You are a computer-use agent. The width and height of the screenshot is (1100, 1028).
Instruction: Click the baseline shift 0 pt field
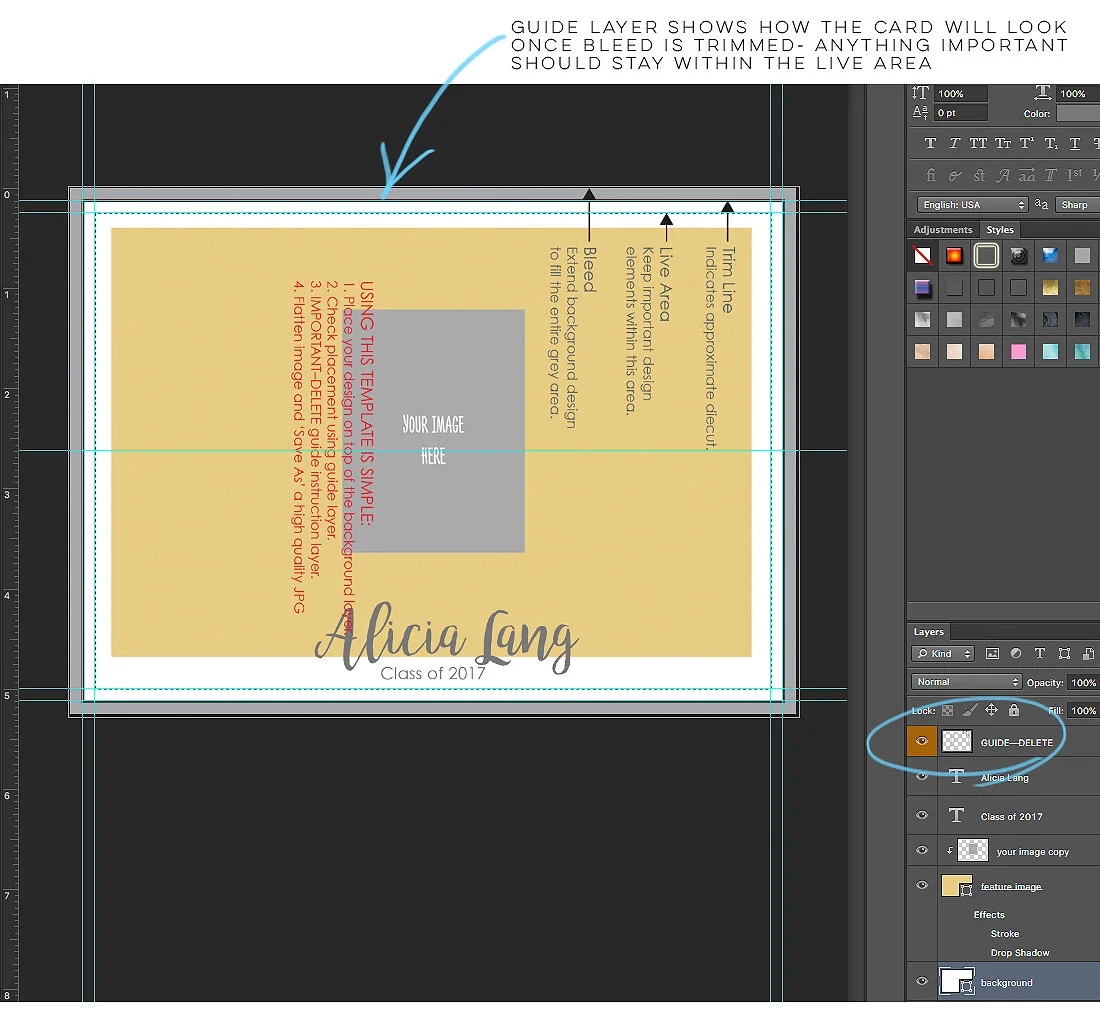[961, 112]
